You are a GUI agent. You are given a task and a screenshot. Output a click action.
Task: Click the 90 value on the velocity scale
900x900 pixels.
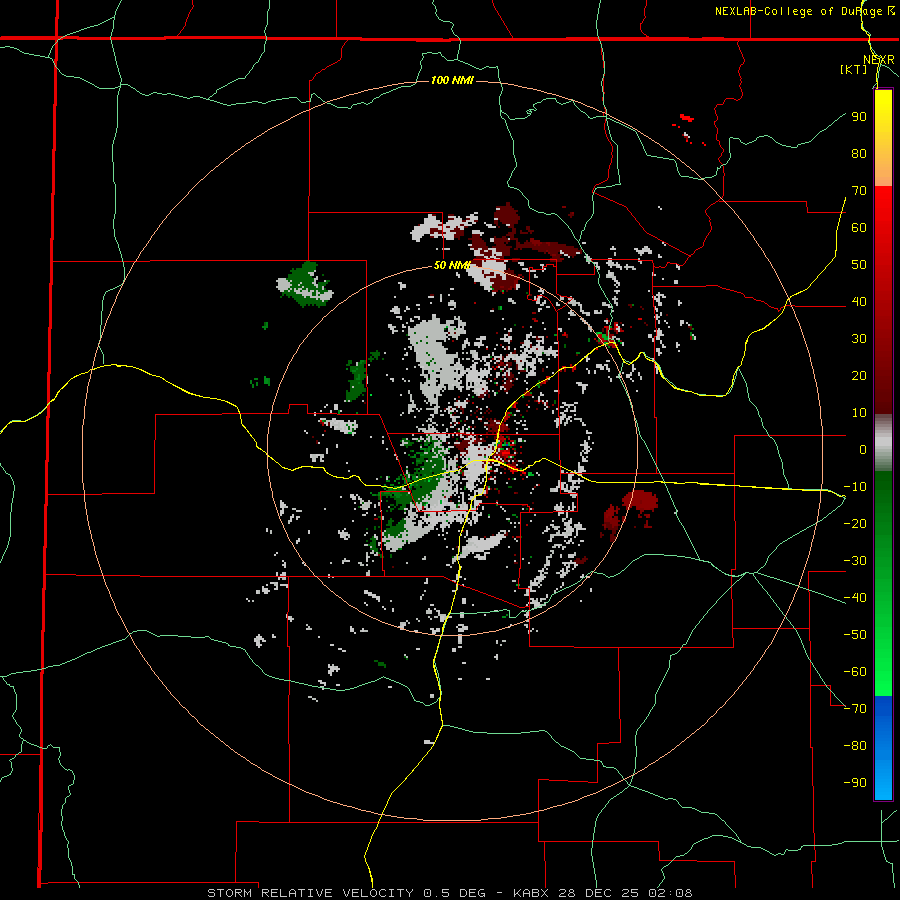(859, 117)
